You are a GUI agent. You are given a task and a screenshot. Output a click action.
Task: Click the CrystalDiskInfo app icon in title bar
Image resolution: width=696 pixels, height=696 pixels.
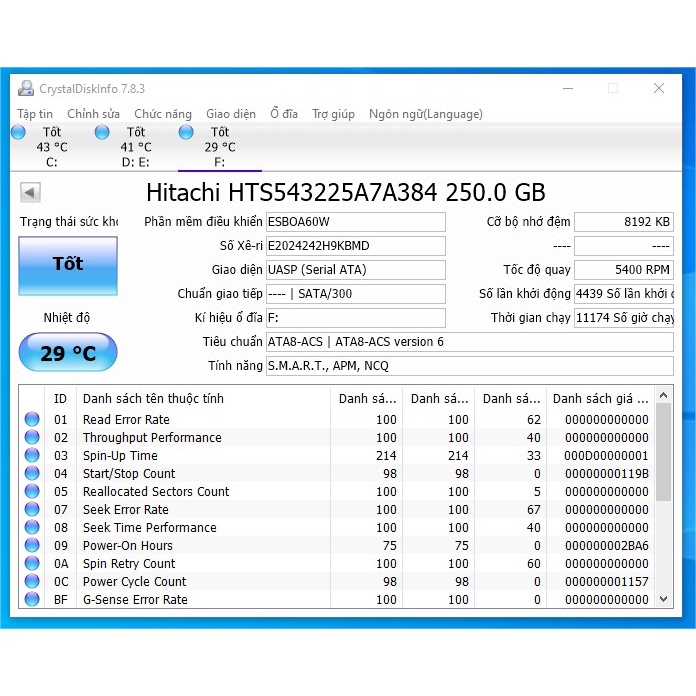coord(26,88)
